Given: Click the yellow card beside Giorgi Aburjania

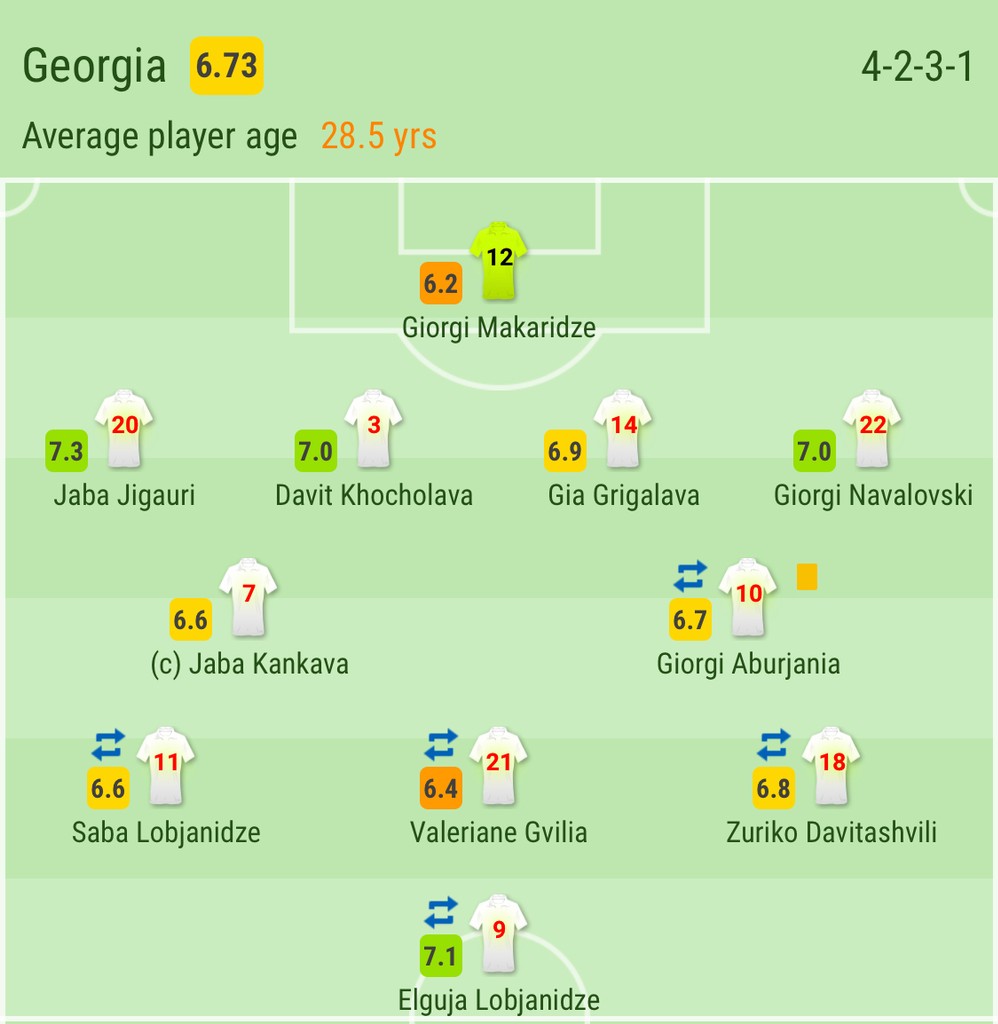Looking at the screenshot, I should click(x=807, y=577).
